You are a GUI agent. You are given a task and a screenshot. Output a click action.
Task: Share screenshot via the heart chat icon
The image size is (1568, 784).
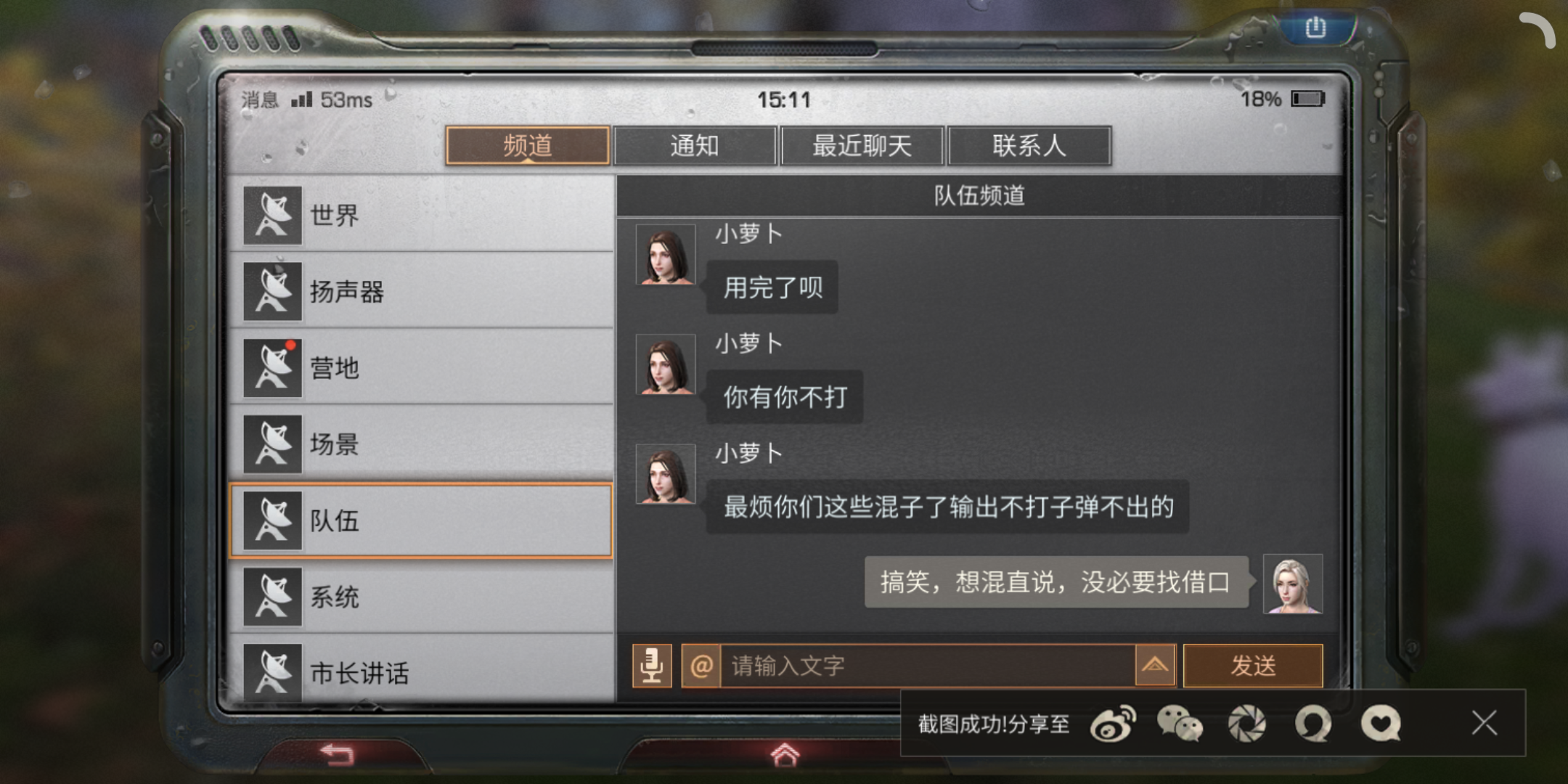pyautogui.click(x=1380, y=724)
